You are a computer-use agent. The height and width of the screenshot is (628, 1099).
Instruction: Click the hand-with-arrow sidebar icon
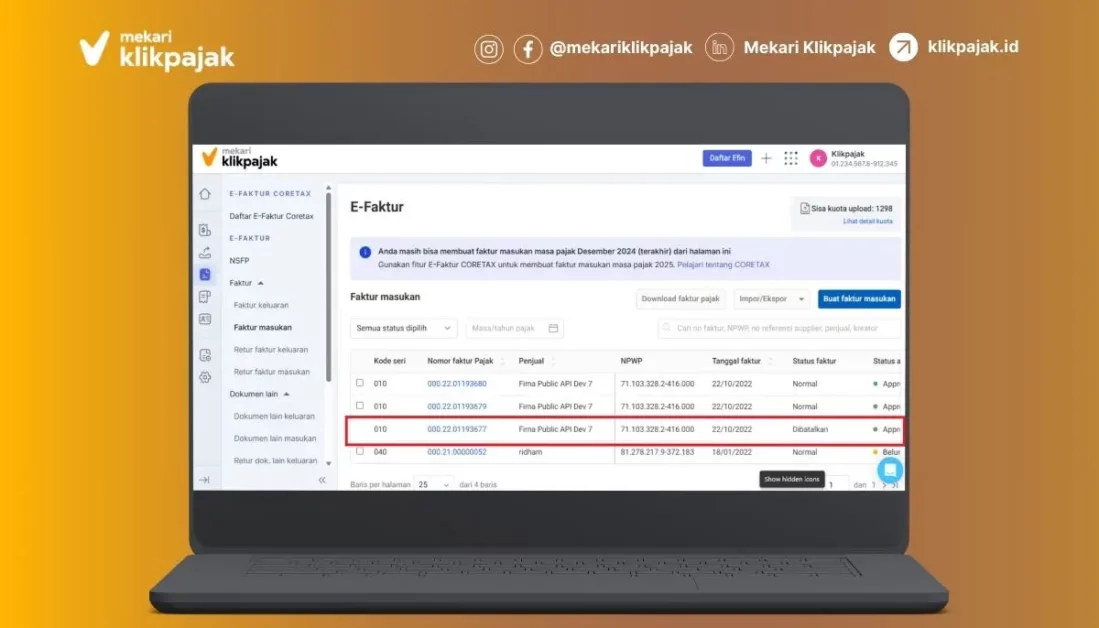[205, 252]
